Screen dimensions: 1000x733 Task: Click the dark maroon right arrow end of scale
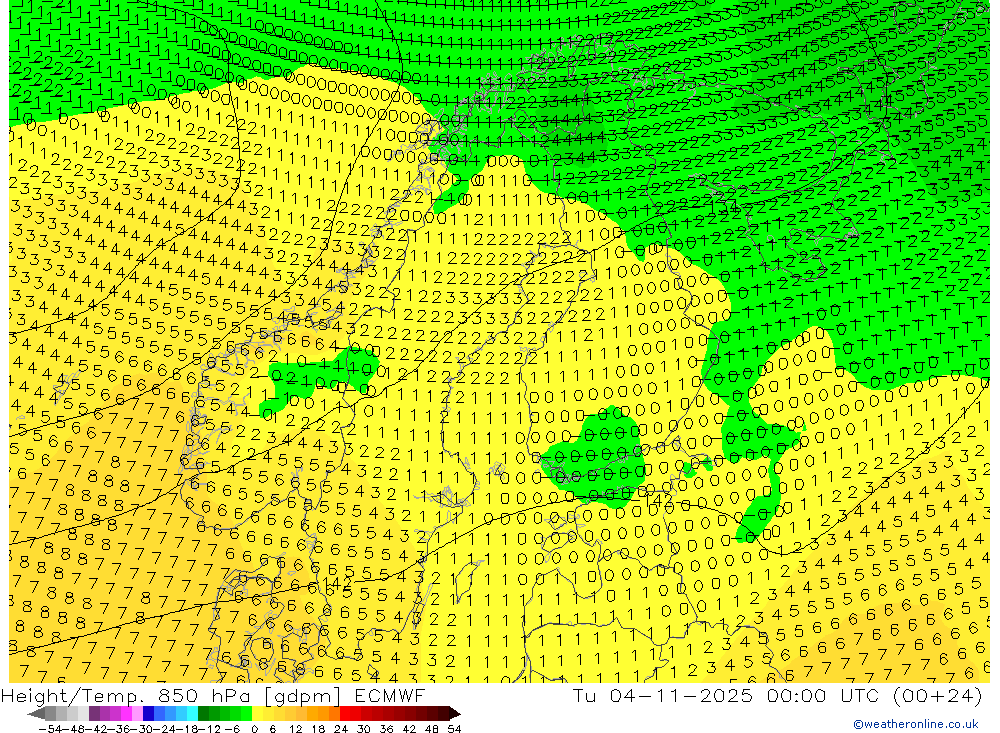point(455,713)
